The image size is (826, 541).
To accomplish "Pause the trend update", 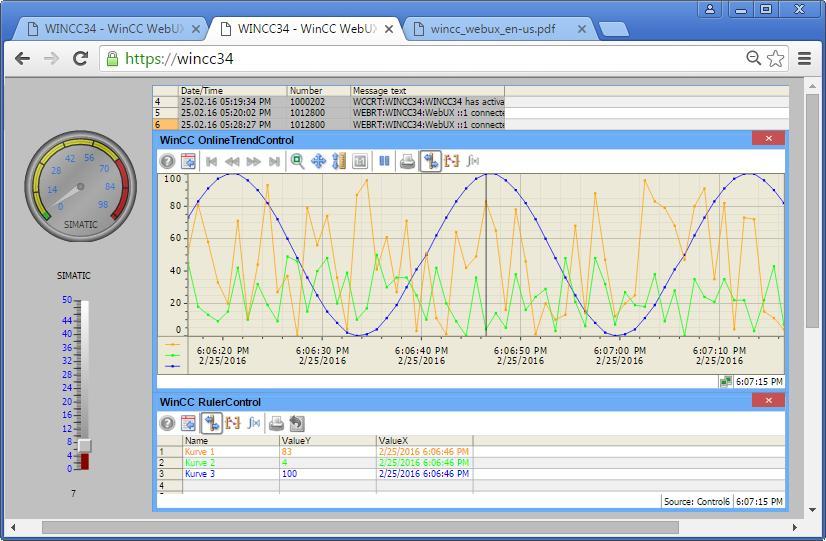I will 385,161.
